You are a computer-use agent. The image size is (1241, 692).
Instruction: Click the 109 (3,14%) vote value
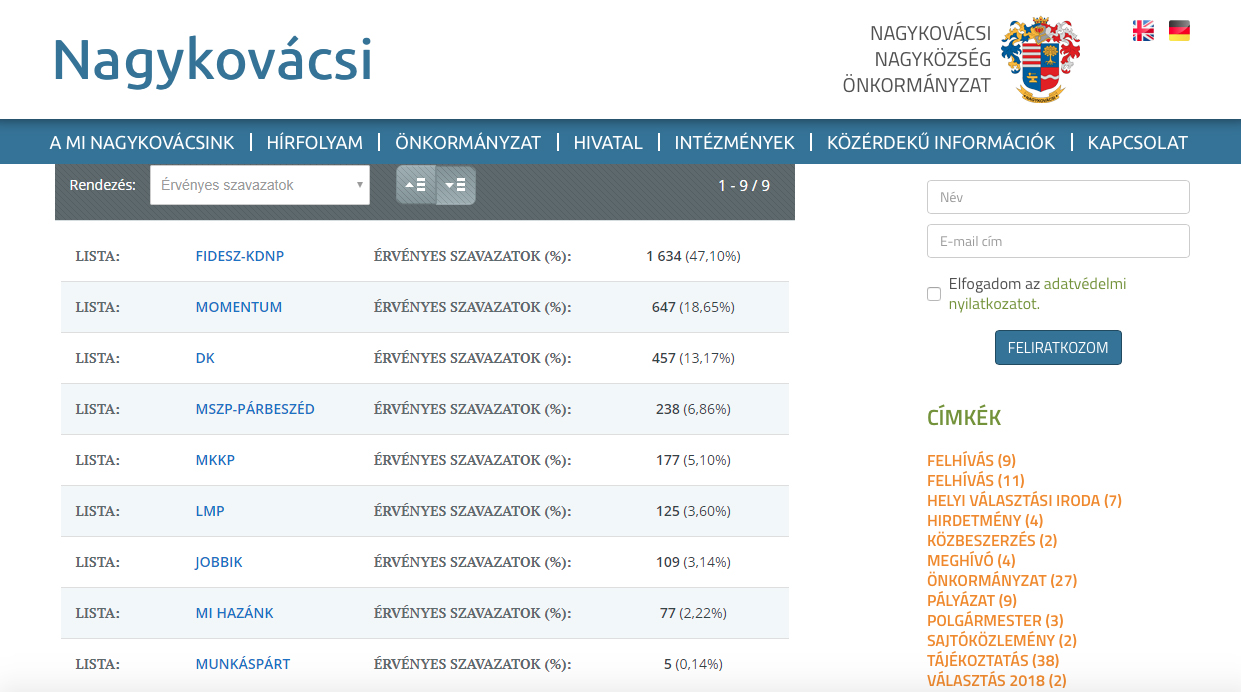click(693, 562)
